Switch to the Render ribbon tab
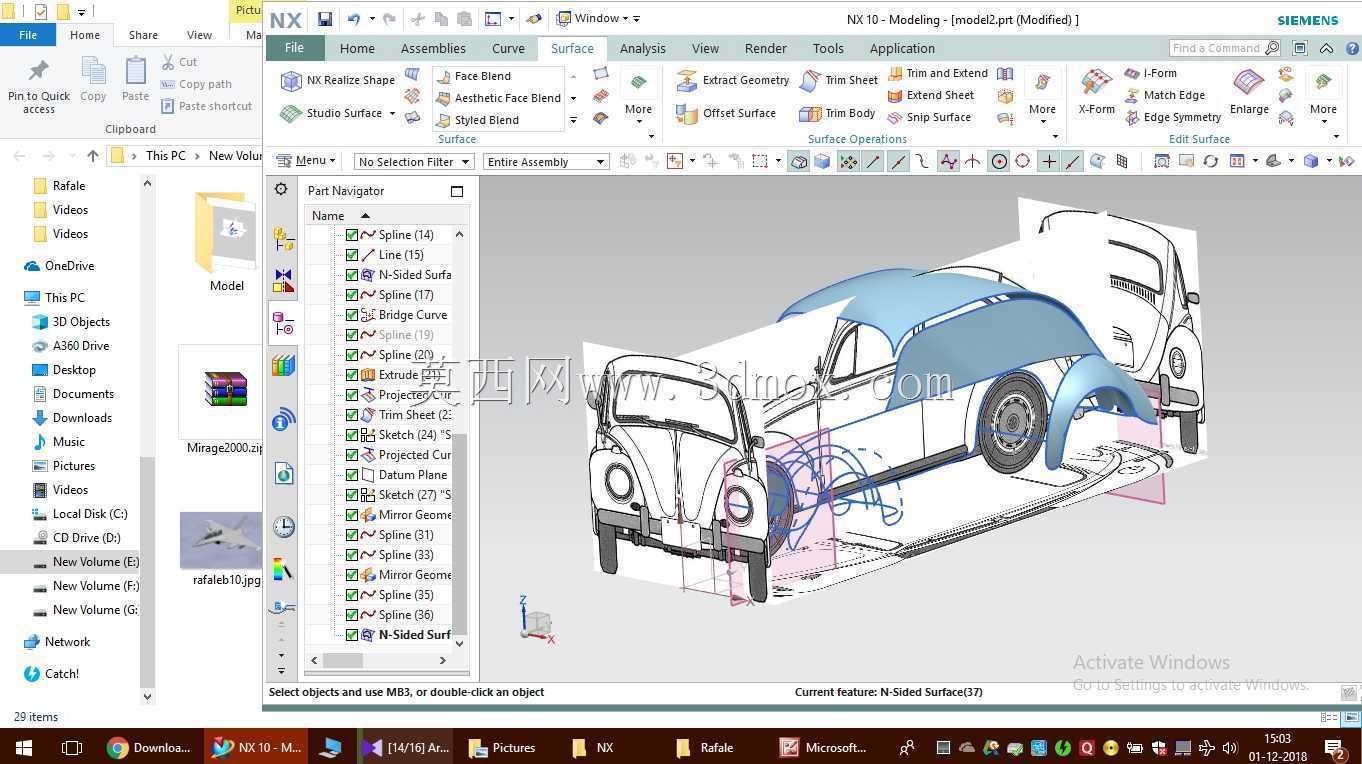1362x764 pixels. [x=765, y=48]
